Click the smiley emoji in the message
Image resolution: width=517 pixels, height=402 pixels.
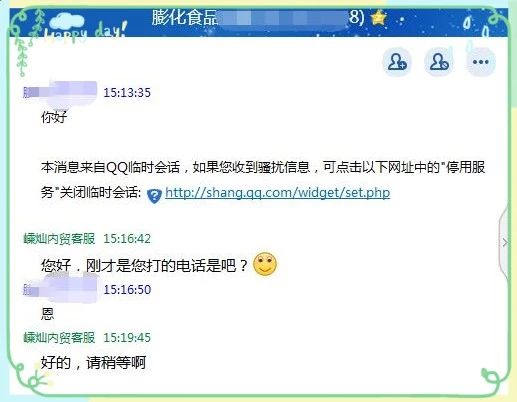tap(265, 264)
